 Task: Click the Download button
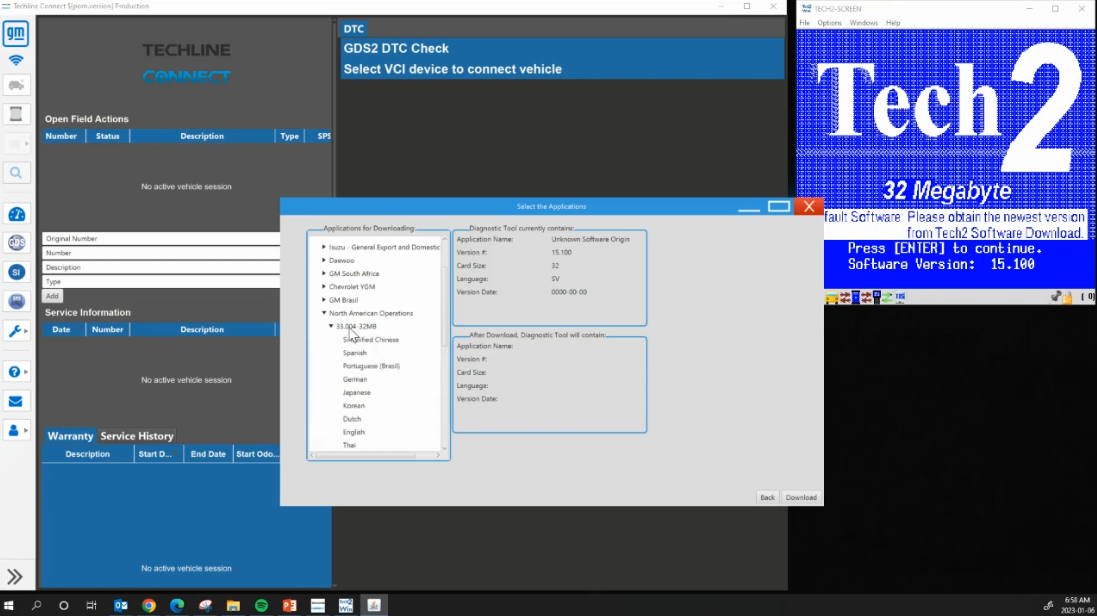[x=801, y=498]
